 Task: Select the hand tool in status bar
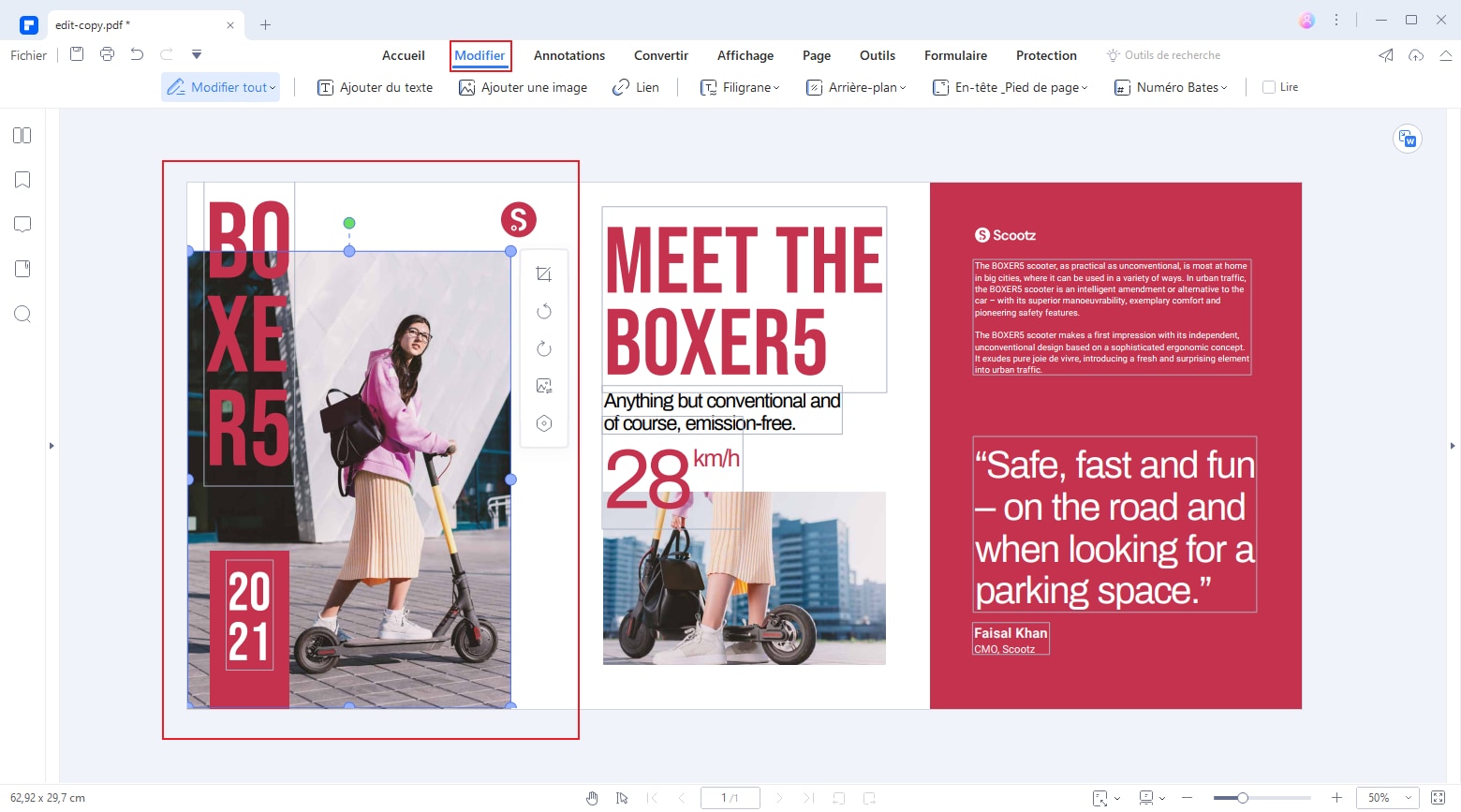(592, 798)
